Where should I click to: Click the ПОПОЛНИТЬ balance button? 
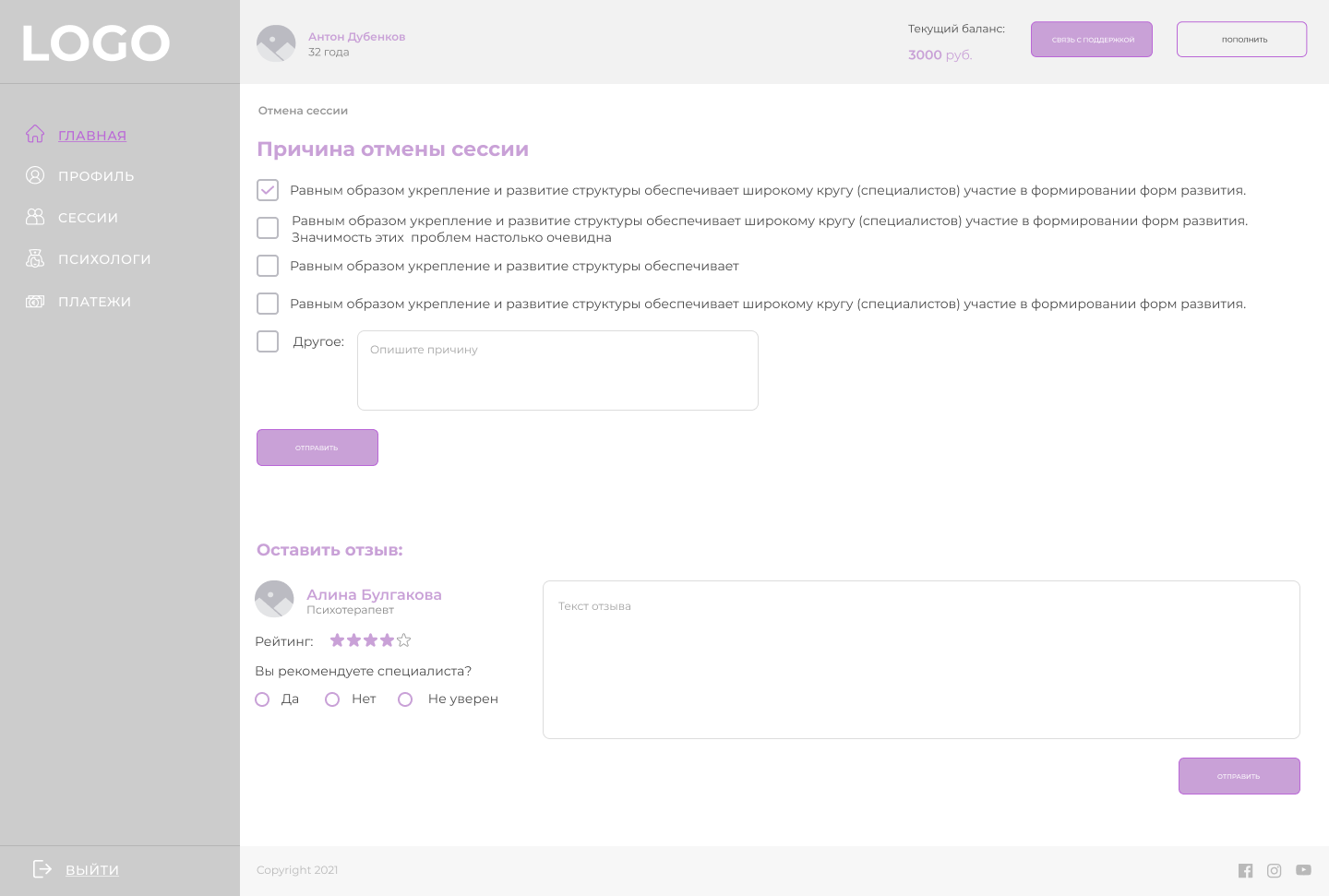[x=1241, y=40]
